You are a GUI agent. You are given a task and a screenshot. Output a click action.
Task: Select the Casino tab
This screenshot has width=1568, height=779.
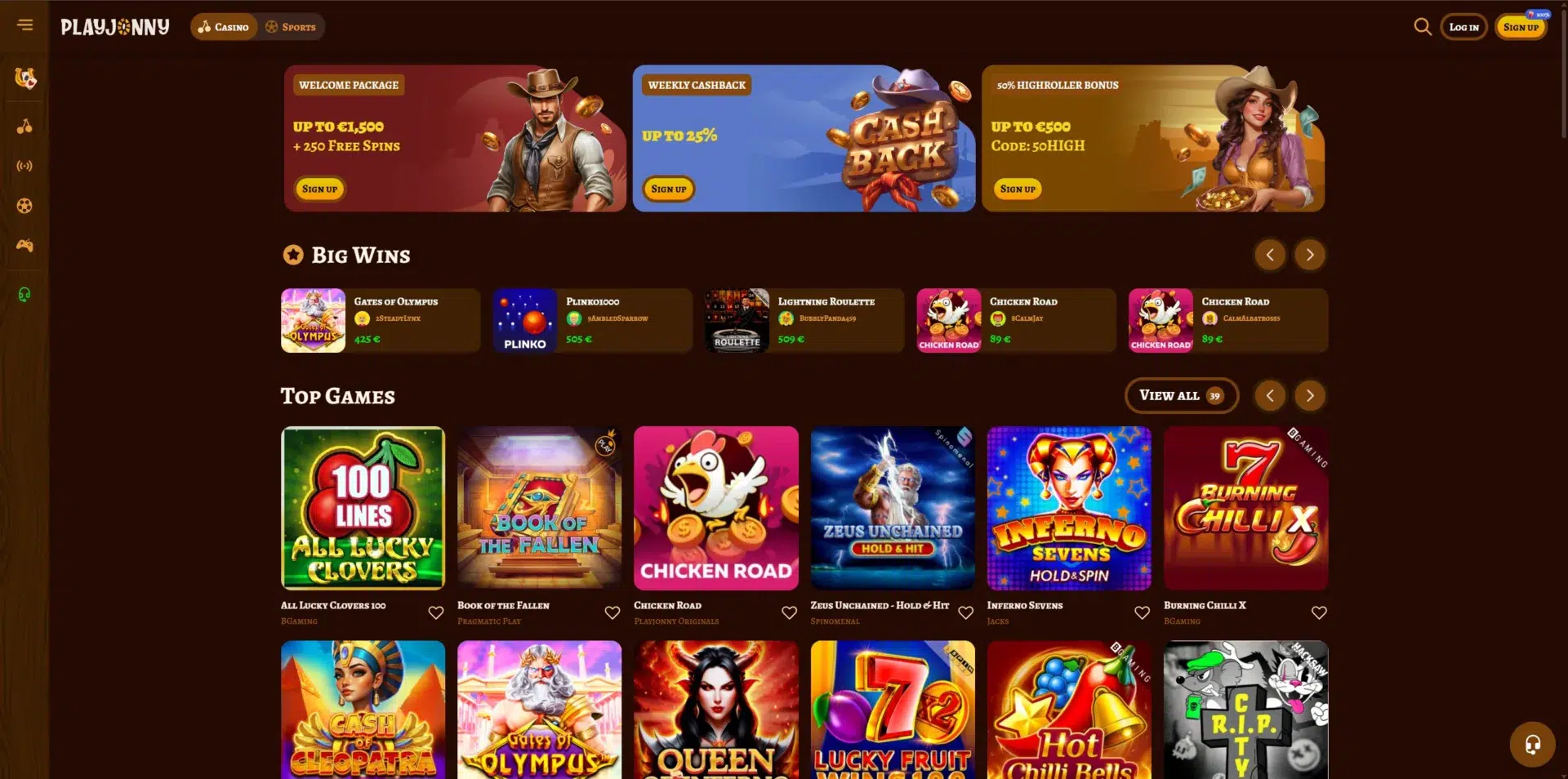(x=224, y=27)
